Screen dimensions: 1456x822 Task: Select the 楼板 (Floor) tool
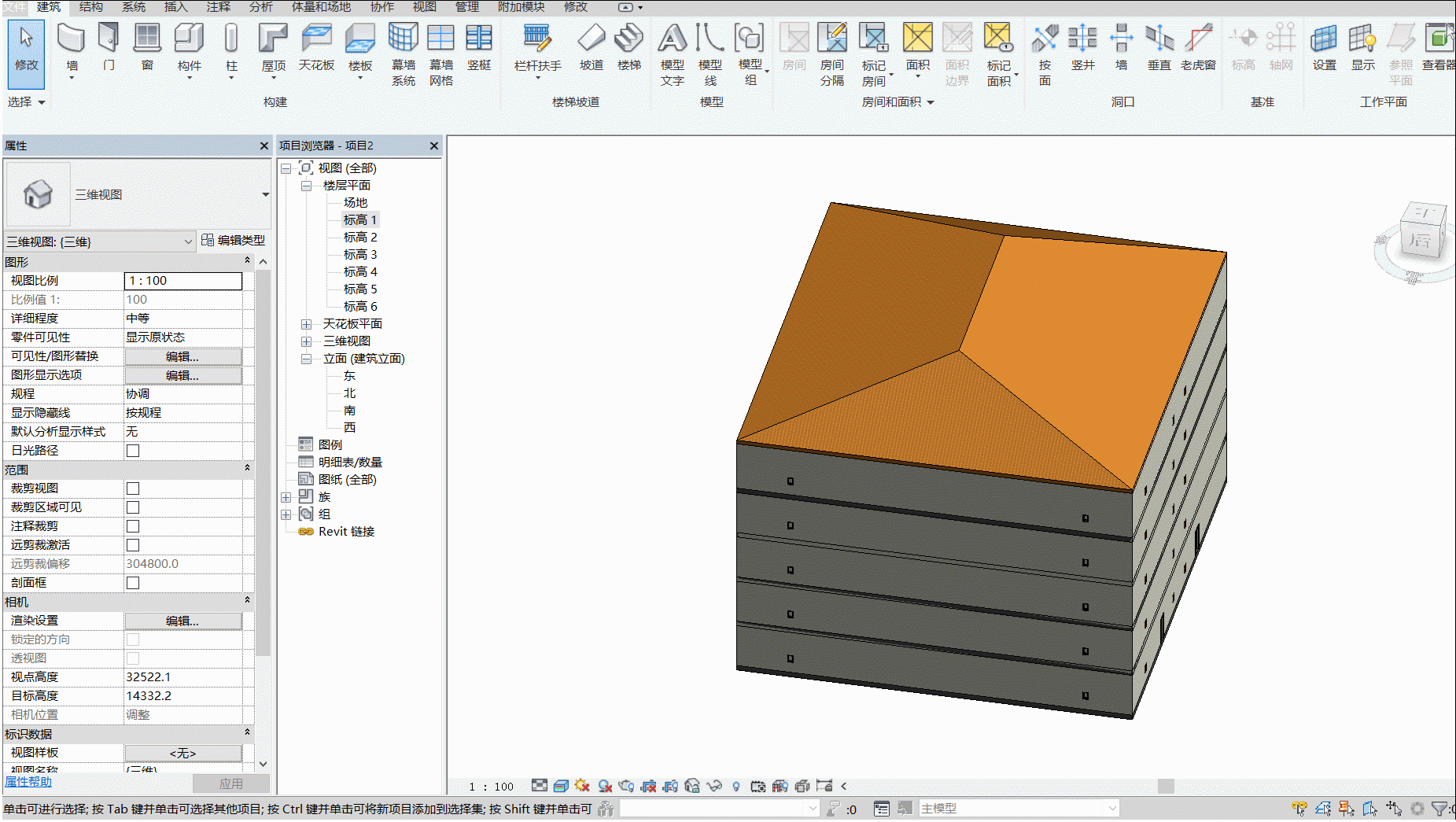tap(360, 50)
